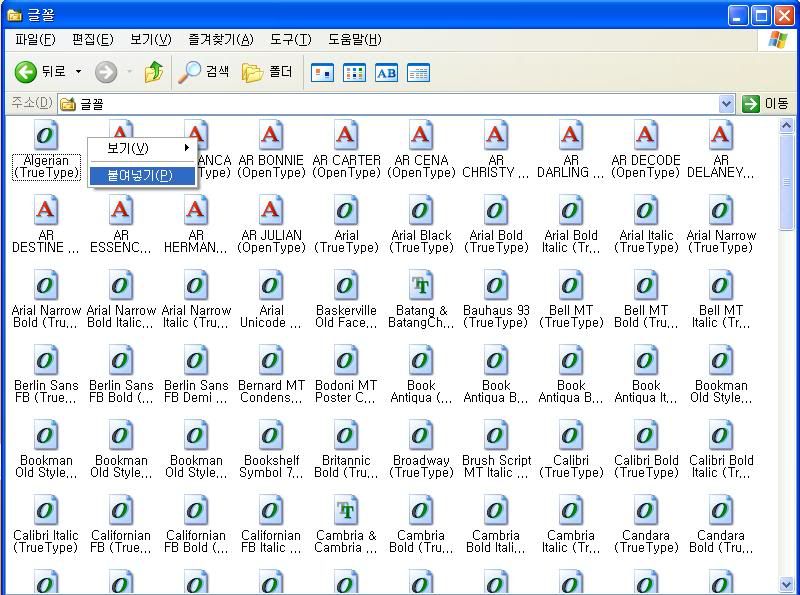This screenshot has width=800, height=595.
Task: Open the Search (검색) pane
Action: coord(204,72)
